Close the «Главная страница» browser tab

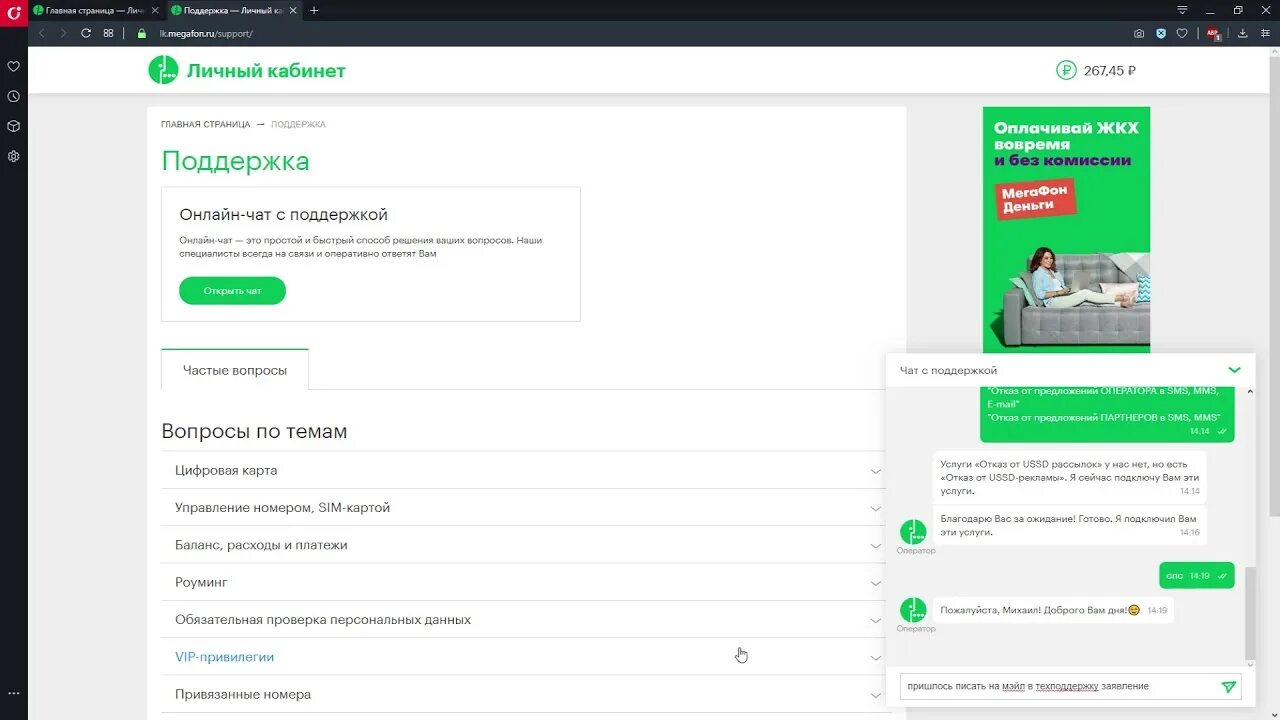155,10
